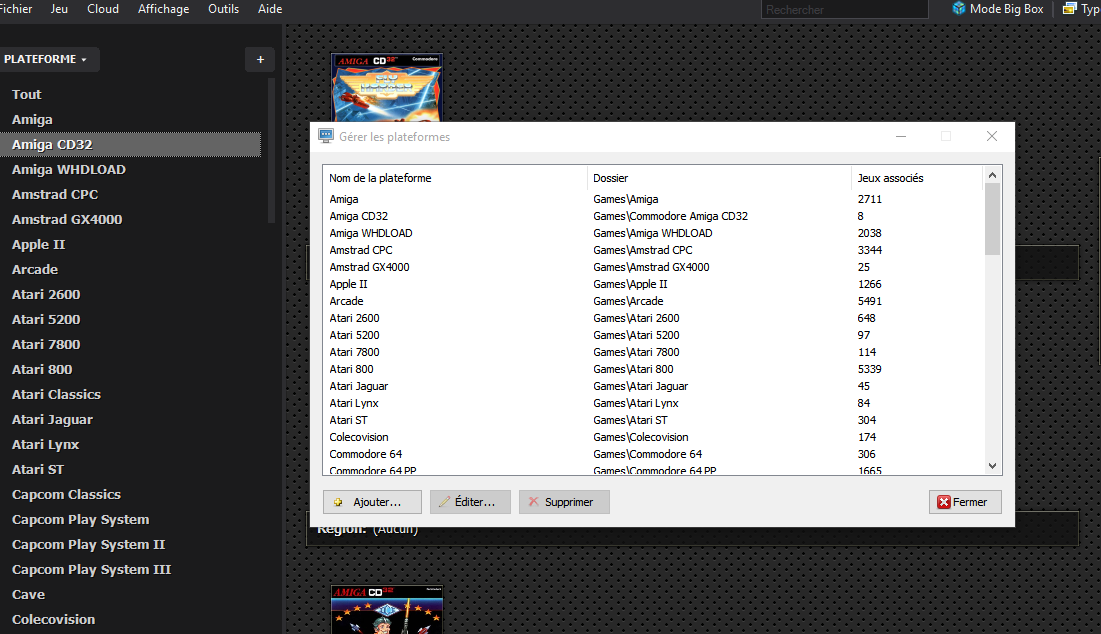Select the Atari Jaguar row in dialog
The width and height of the screenshot is (1101, 634).
pyautogui.click(x=653, y=386)
